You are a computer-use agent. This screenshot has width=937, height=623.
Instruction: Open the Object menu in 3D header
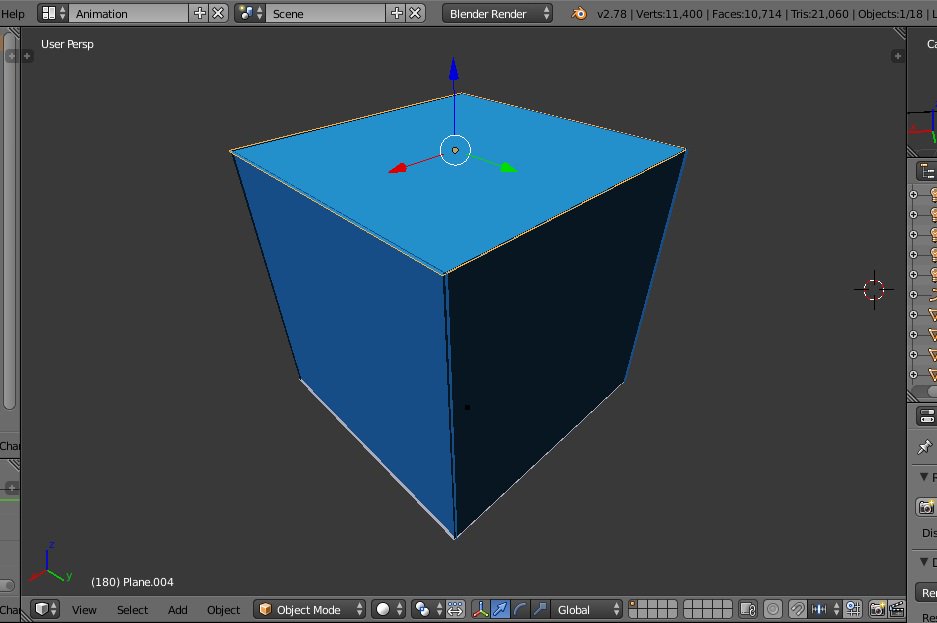(x=223, y=609)
